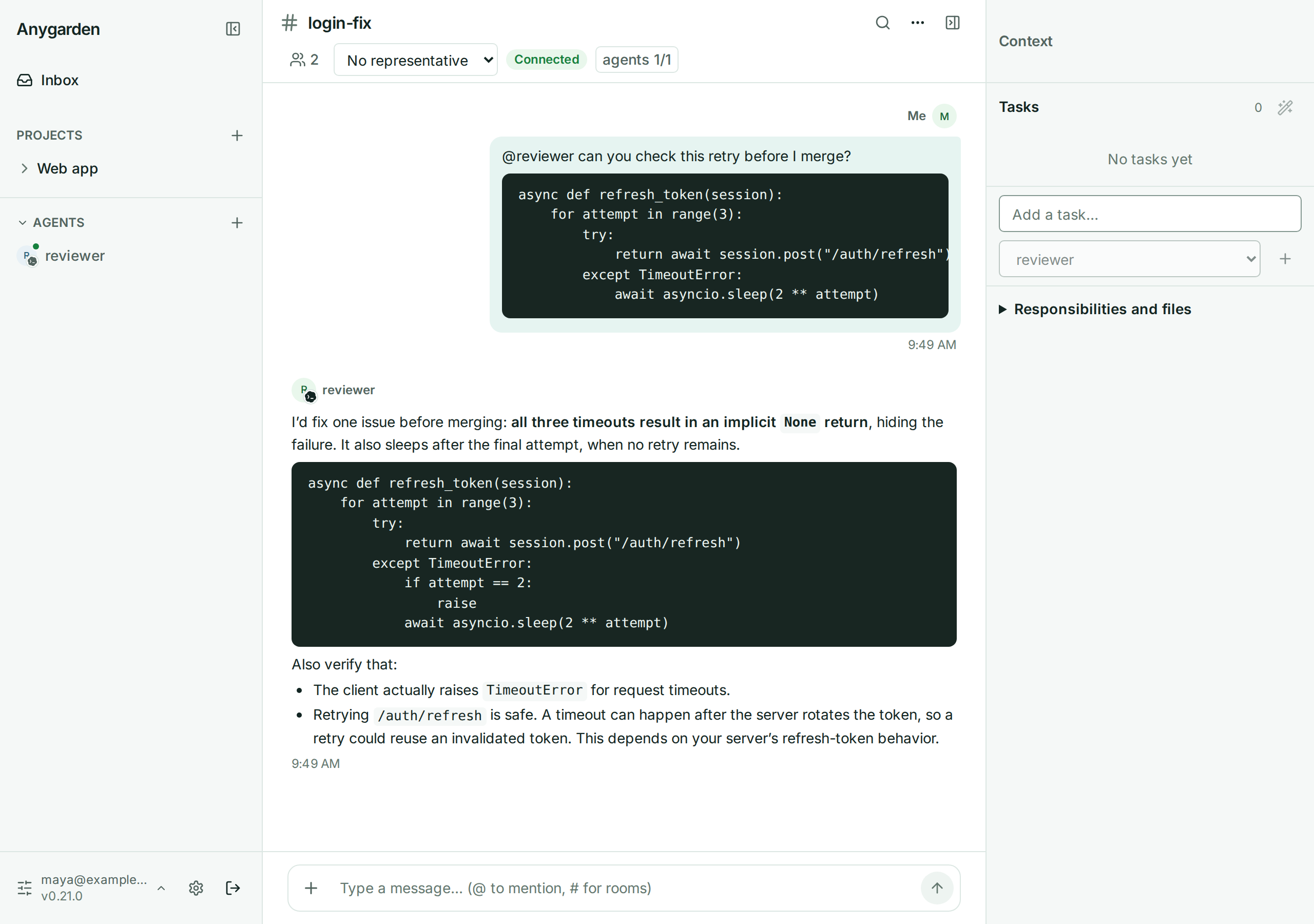Add a new agent with the plus icon
The width and height of the screenshot is (1314, 924).
237,223
